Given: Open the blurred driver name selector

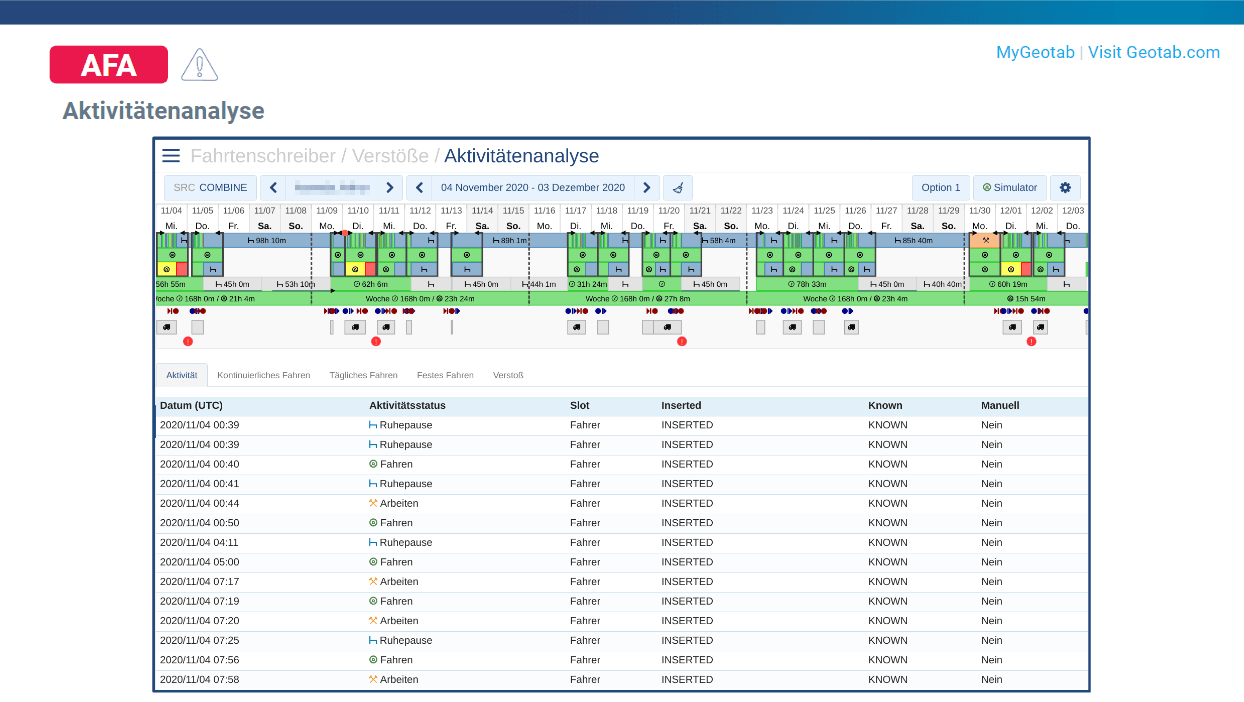Looking at the screenshot, I should [331, 188].
